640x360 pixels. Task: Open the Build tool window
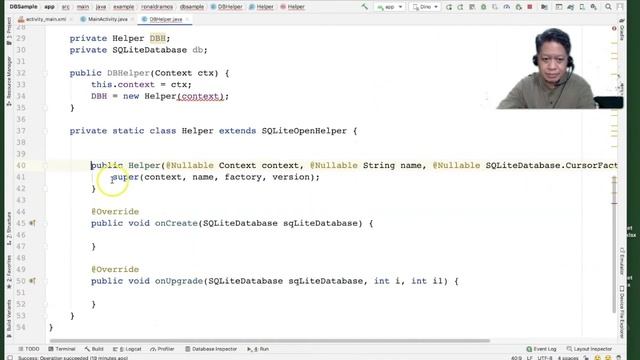[94, 349]
